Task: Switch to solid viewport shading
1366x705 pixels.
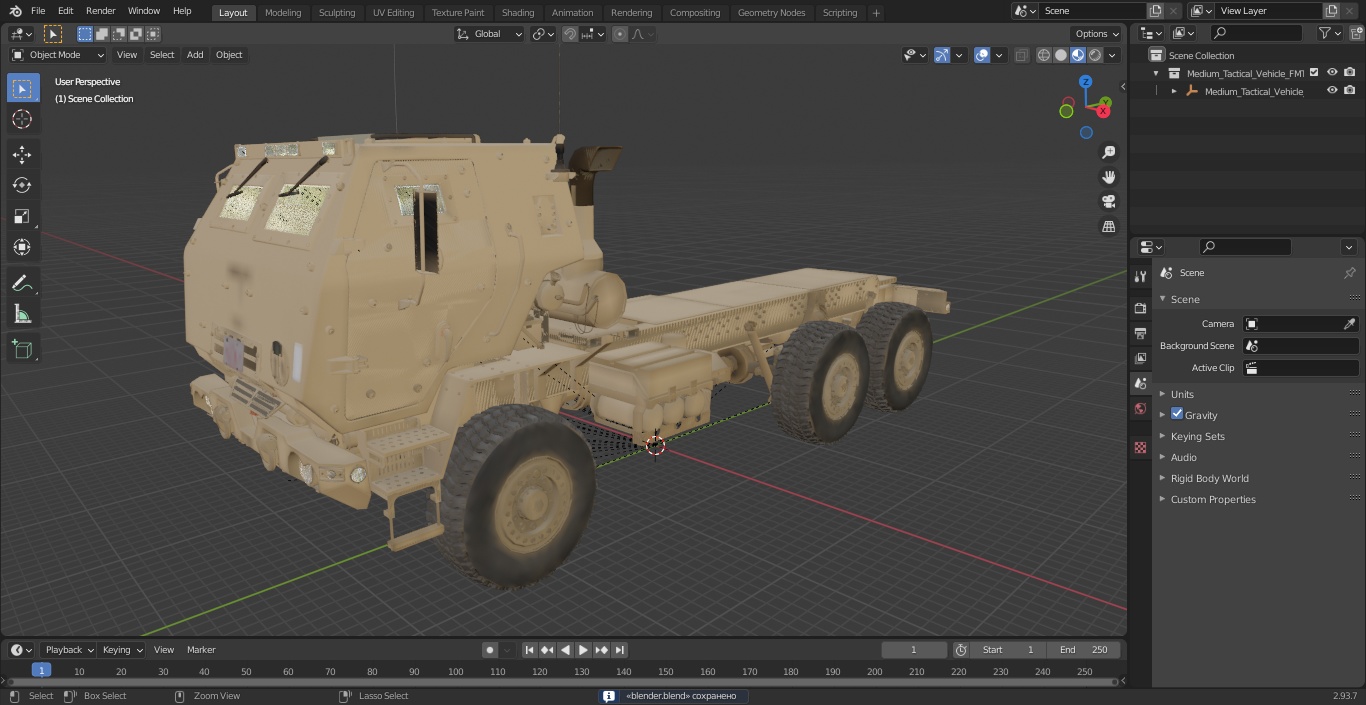Action: pyautogui.click(x=1061, y=56)
